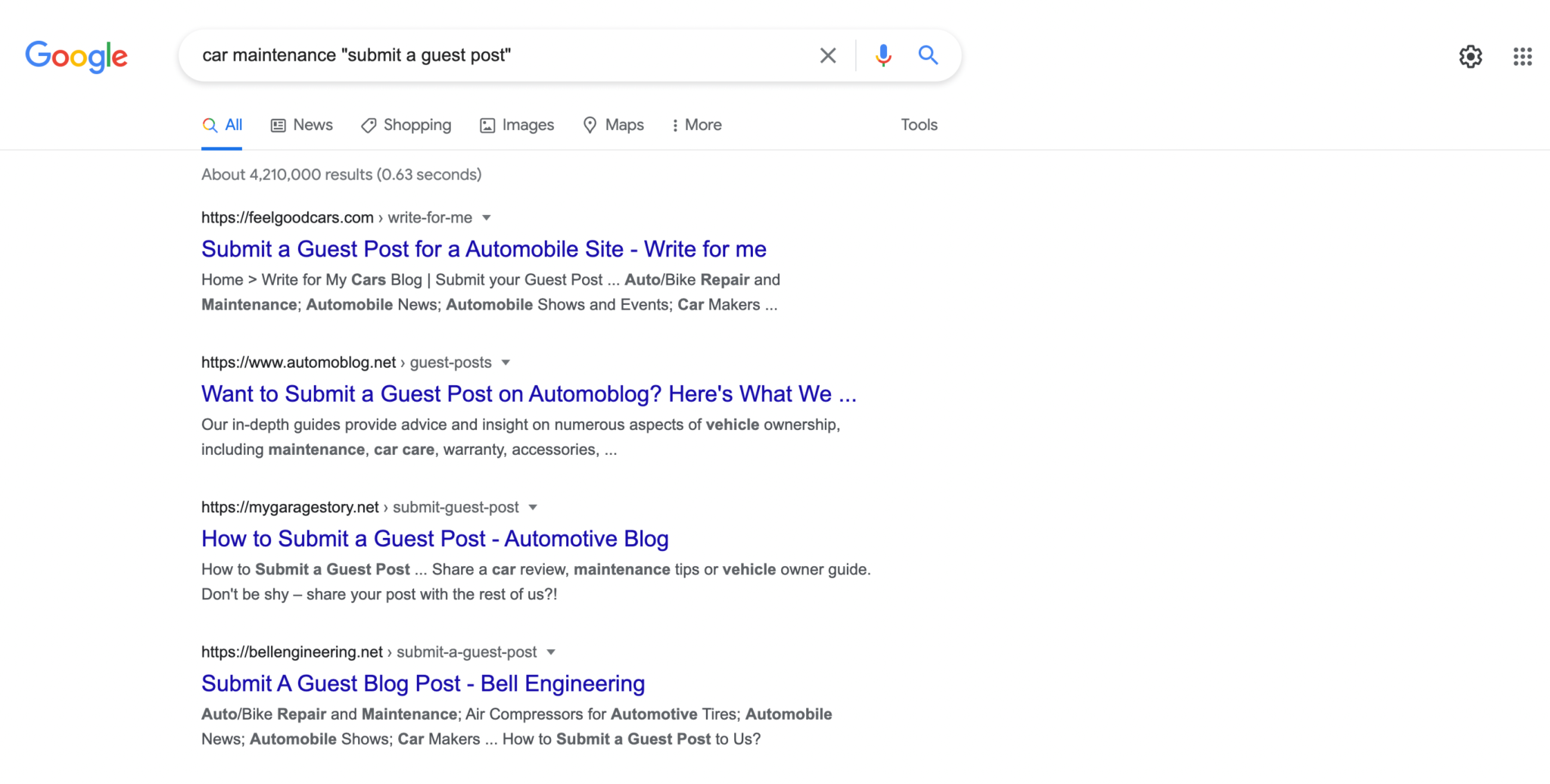Expand dropdown arrow next to mygaragestory.net URL

(x=533, y=507)
